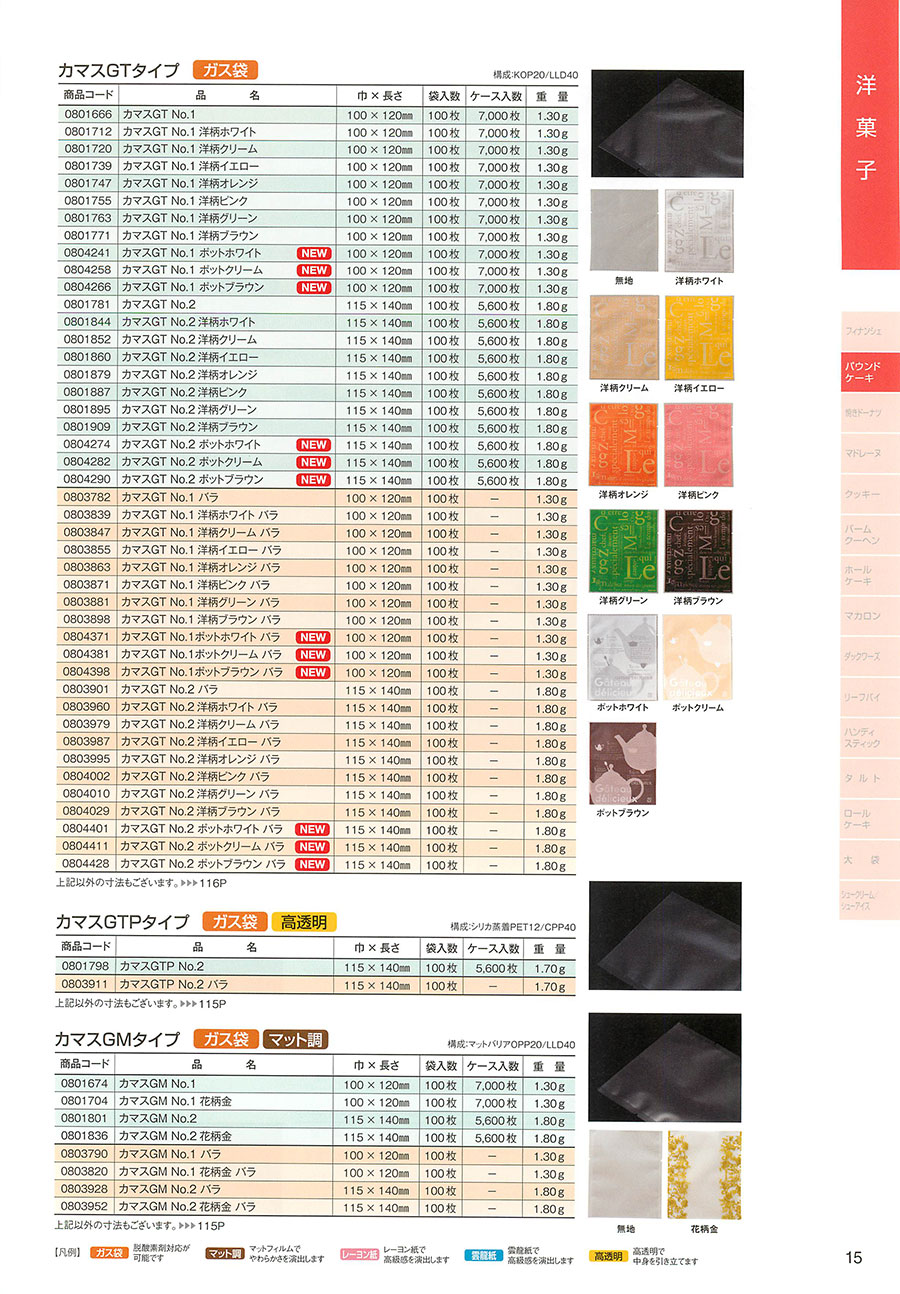
Task: Open the 洋柄オレンジ pattern thumbnail
Action: click(624, 443)
